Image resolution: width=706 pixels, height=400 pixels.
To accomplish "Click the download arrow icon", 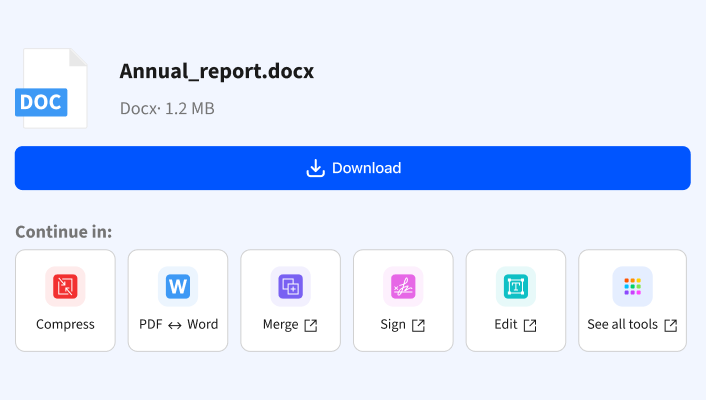I will [315, 168].
